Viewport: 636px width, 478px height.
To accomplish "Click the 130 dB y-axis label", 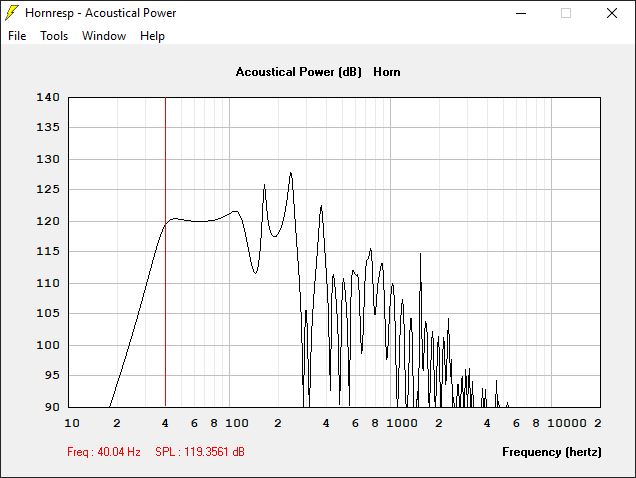I will pos(48,159).
